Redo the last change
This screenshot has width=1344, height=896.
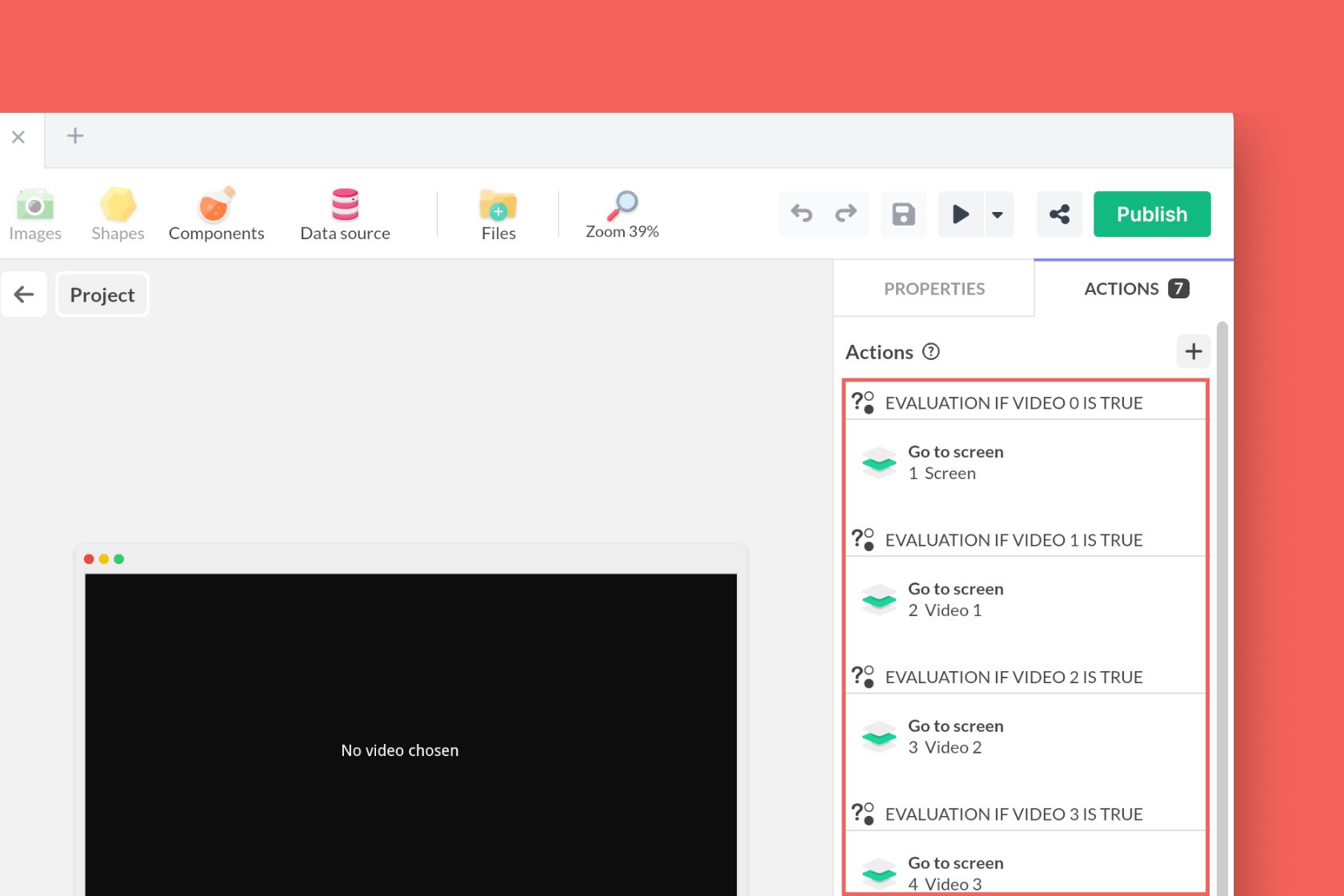point(846,214)
